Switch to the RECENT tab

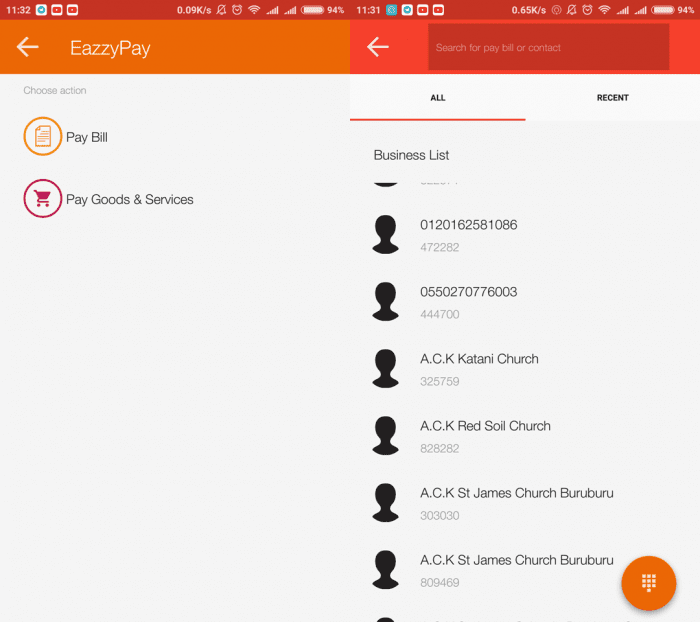pos(612,98)
